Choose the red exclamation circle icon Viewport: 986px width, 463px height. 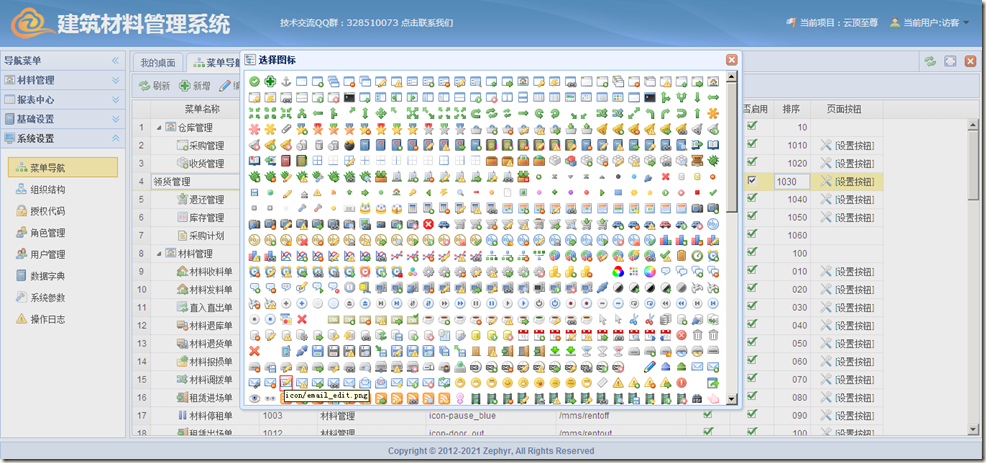681,382
